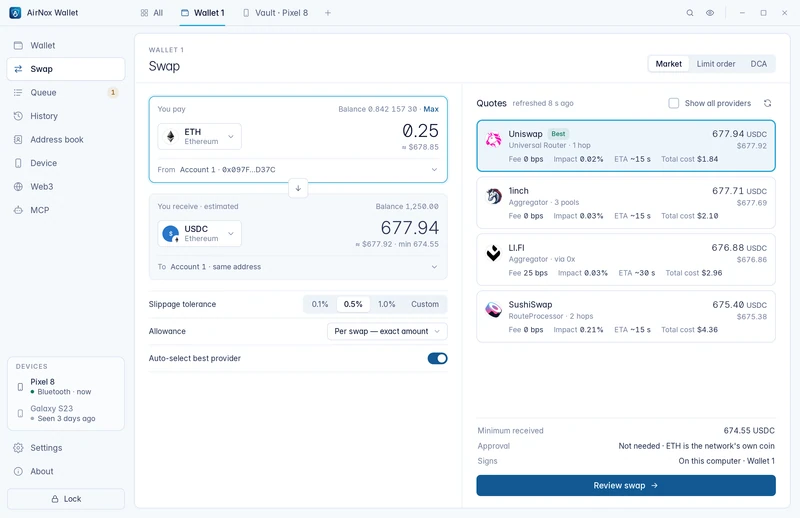The image size is (800, 518).
Task: Click the pay amount 0.25 field
Action: coord(420,131)
